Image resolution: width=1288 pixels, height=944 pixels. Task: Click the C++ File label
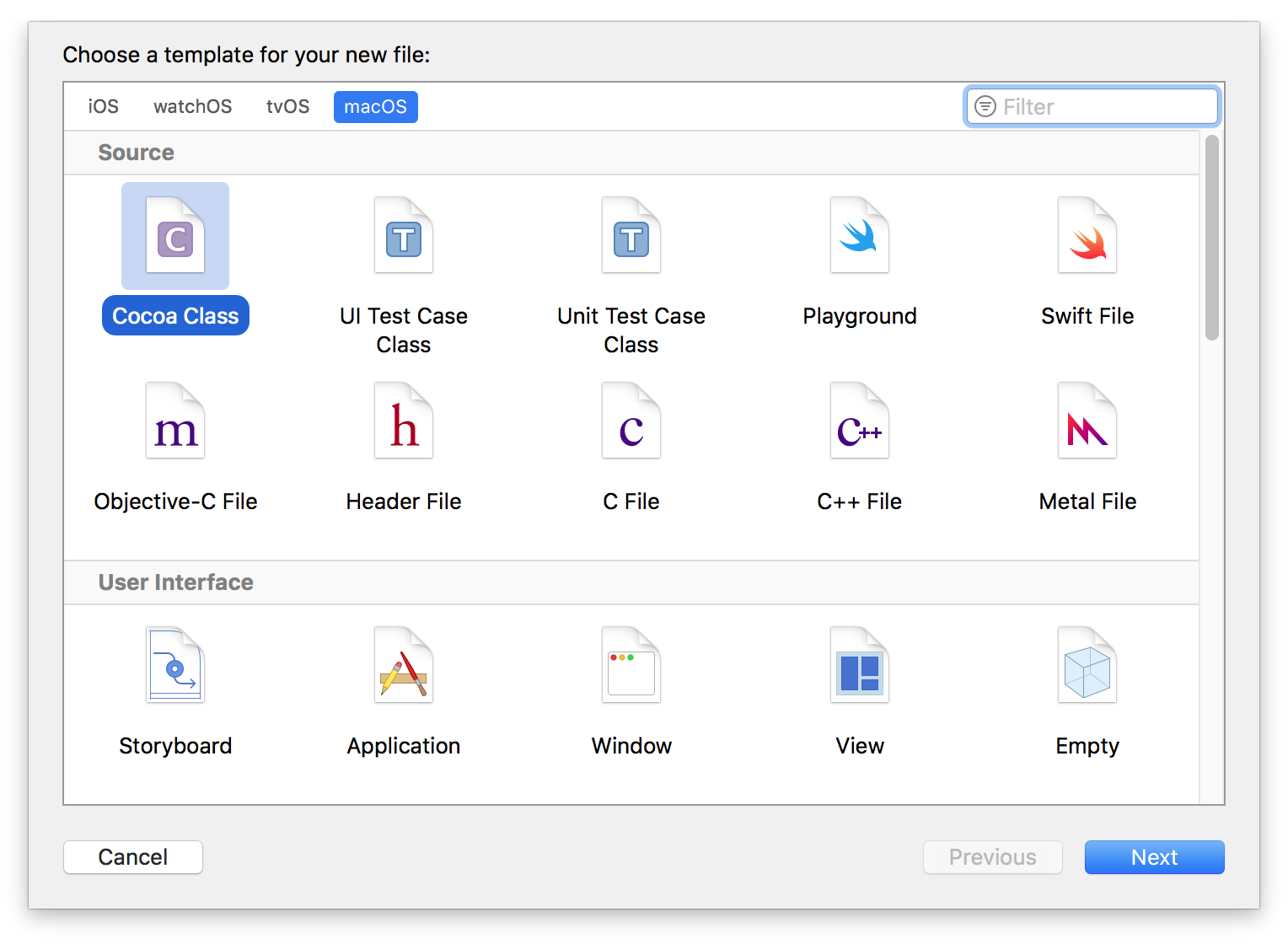point(860,501)
